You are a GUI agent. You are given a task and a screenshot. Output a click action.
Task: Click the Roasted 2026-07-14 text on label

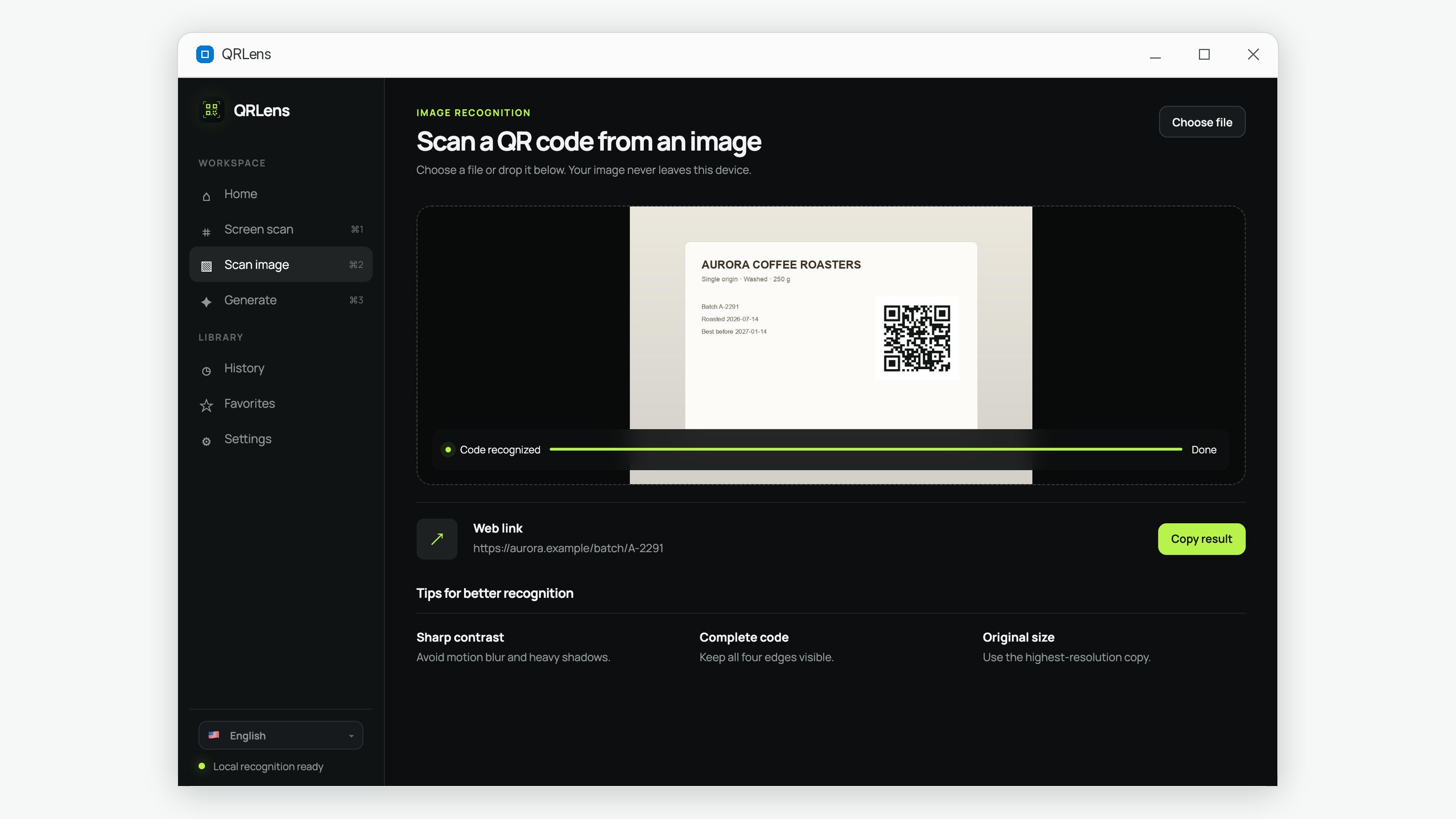point(730,319)
